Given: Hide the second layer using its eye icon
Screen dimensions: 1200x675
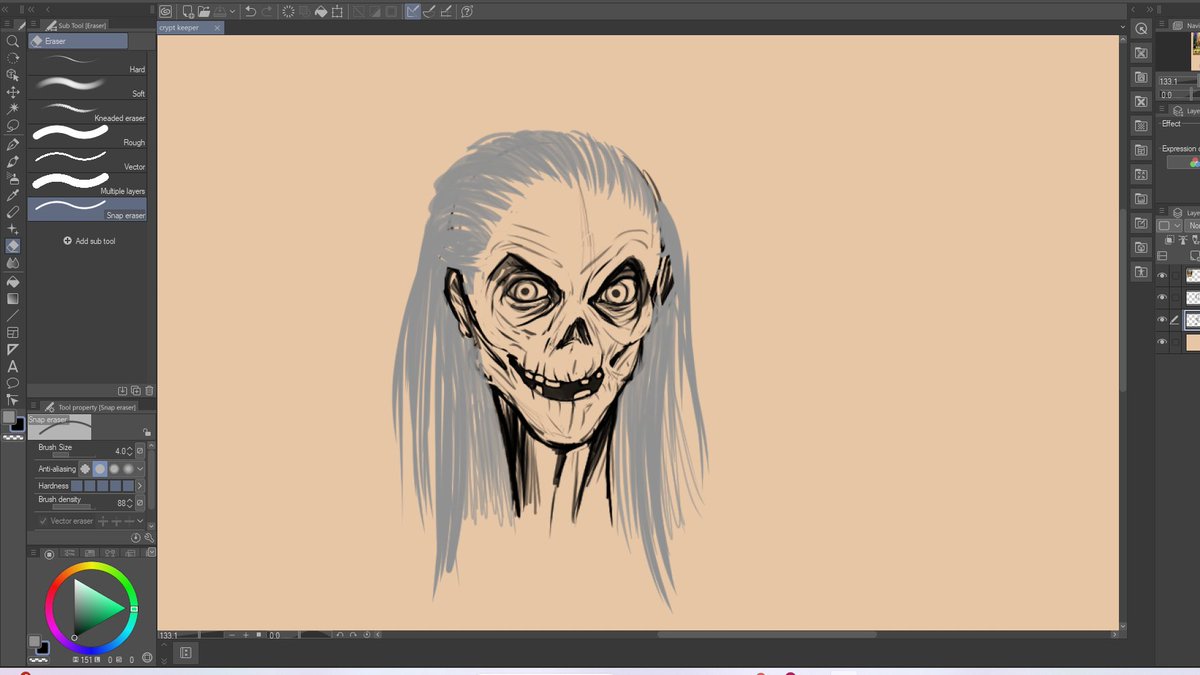Looking at the screenshot, I should pos(1162,297).
